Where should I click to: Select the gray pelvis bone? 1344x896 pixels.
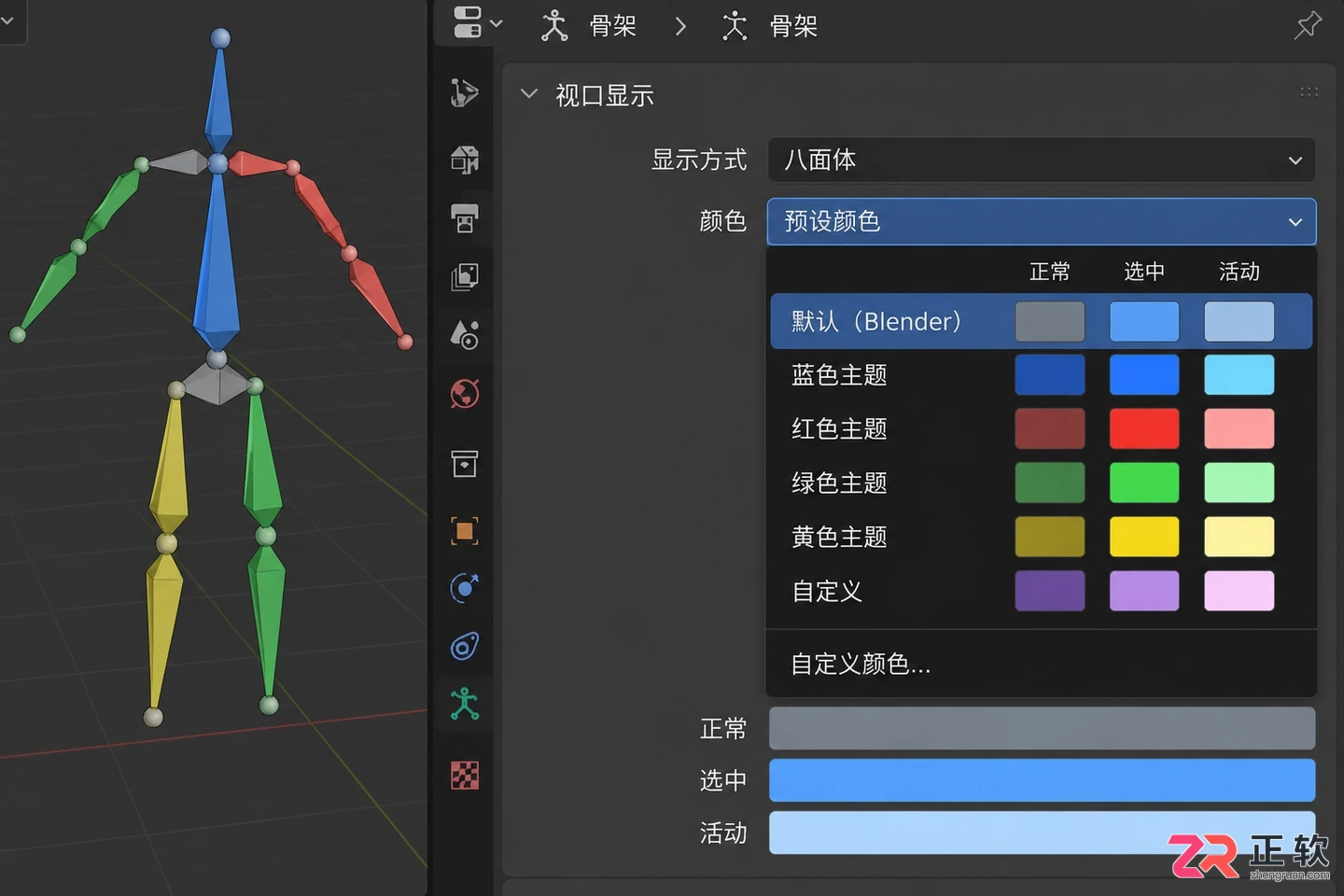[x=217, y=383]
